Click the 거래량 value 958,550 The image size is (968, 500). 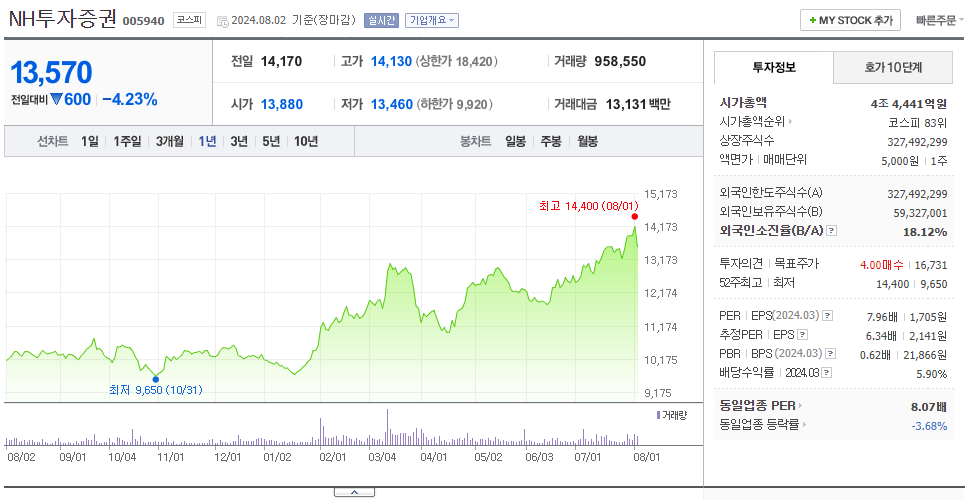pos(620,62)
